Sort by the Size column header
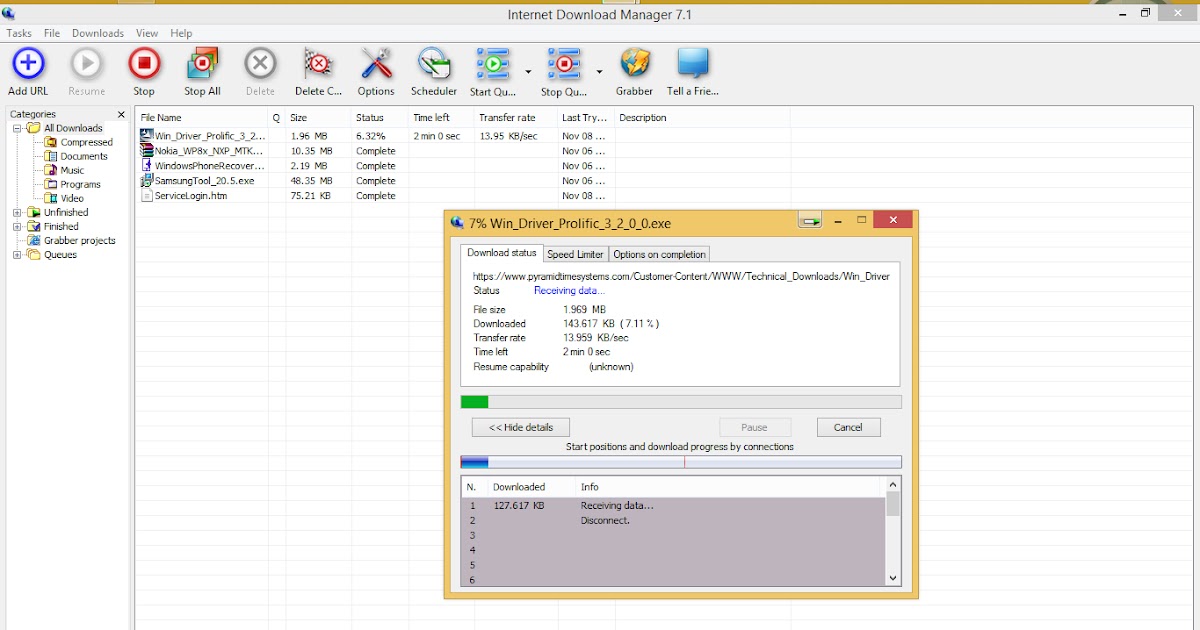 [x=318, y=117]
